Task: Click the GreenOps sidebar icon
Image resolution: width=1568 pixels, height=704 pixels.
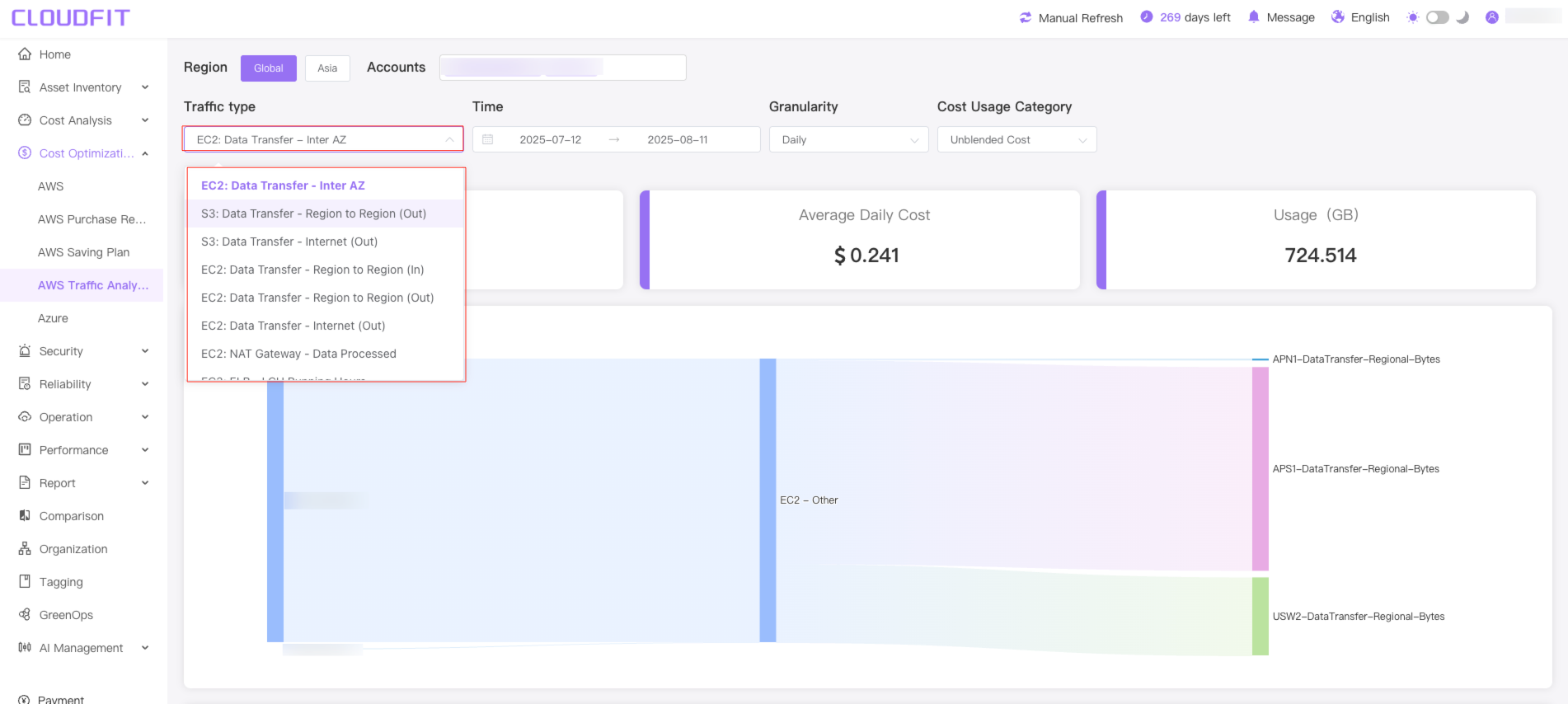Action: pos(25,614)
